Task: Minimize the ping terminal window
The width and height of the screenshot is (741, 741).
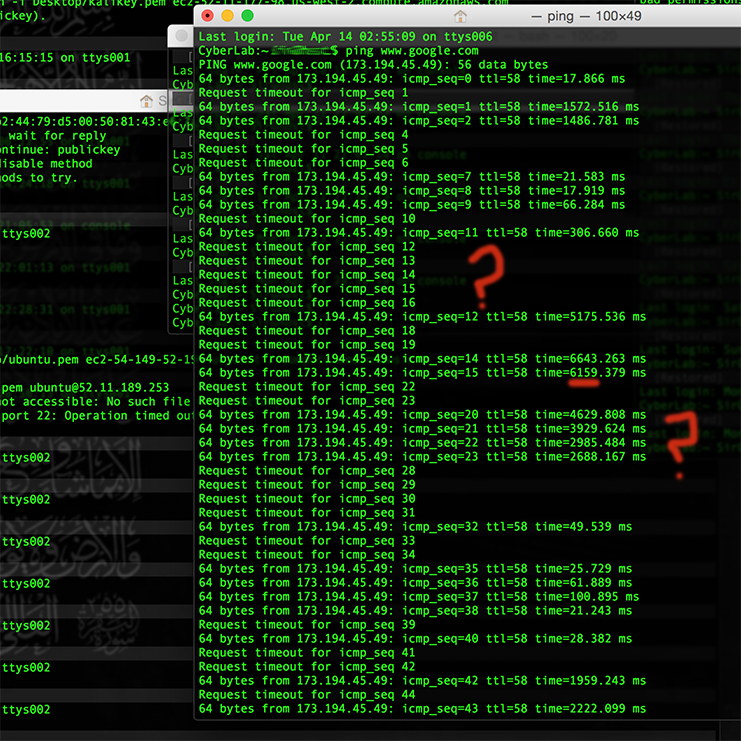Action: pos(227,16)
